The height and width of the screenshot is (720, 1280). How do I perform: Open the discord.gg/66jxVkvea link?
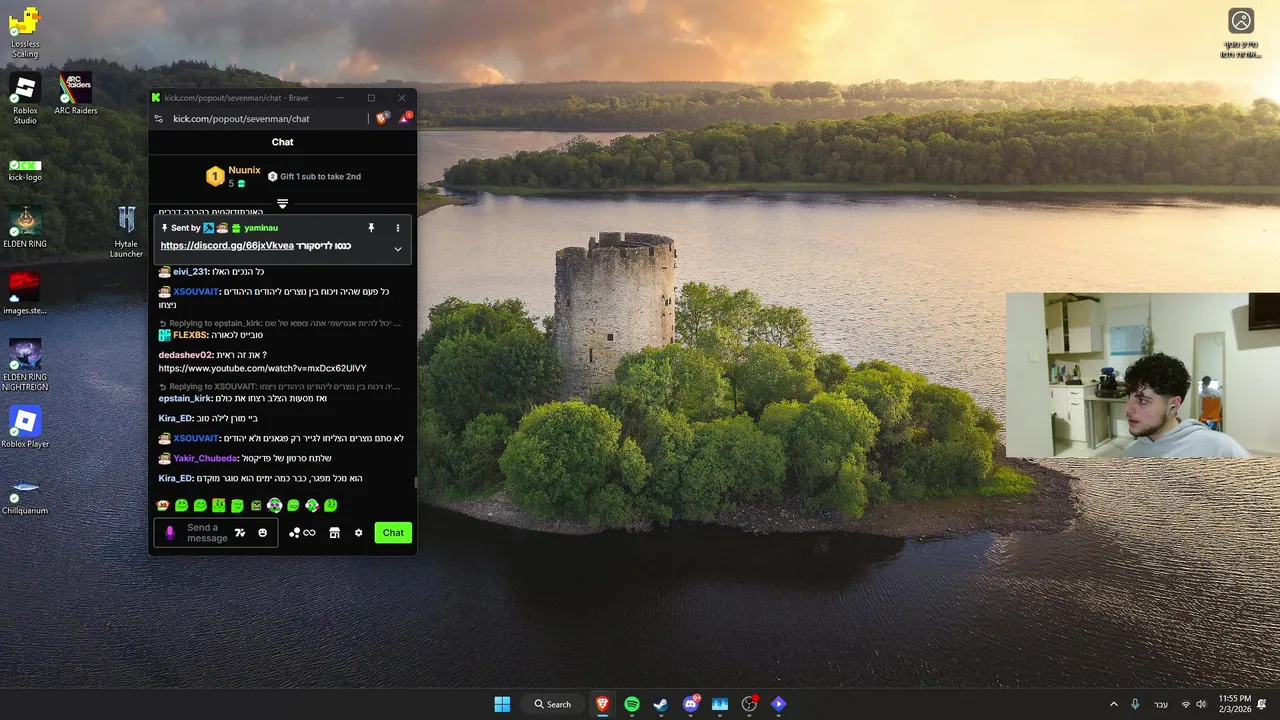[x=227, y=246]
